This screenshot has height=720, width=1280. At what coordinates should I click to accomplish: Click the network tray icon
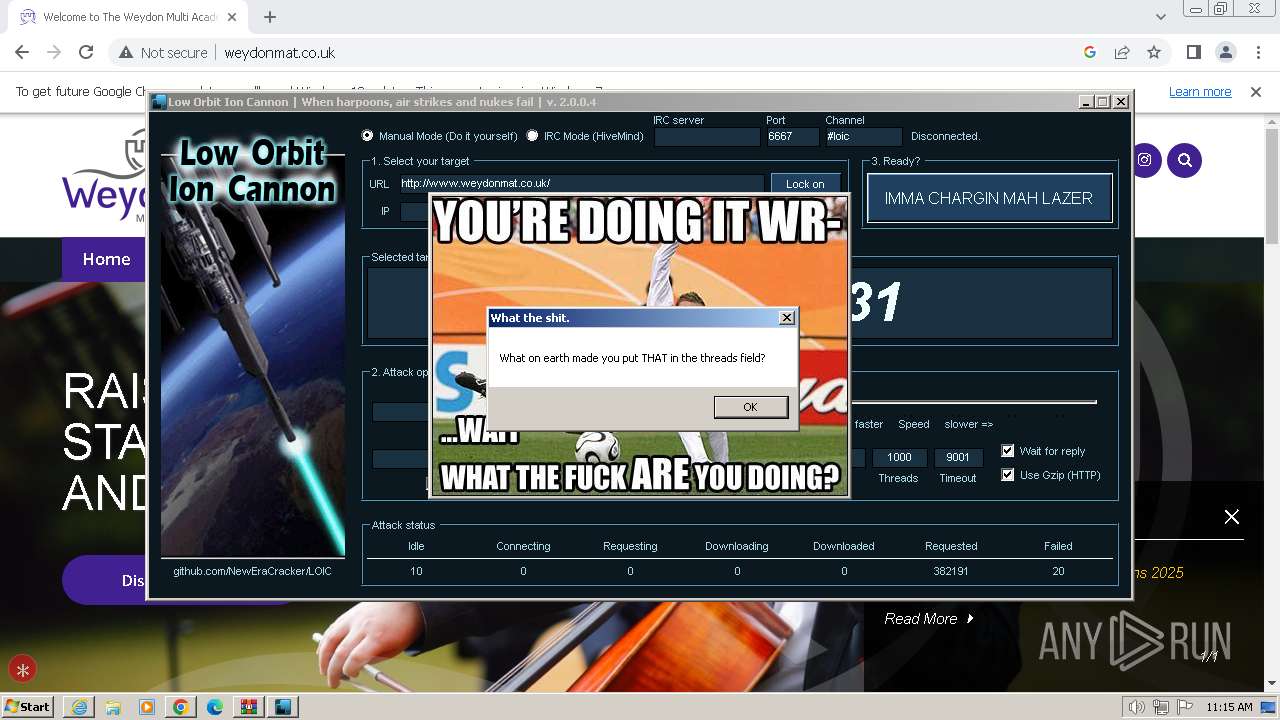point(1161,707)
